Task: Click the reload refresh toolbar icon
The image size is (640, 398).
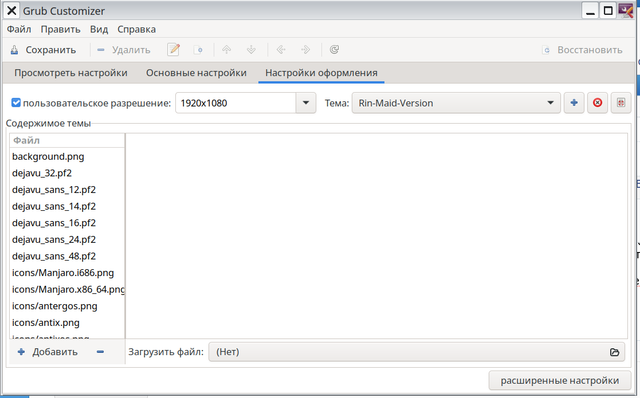Action: pyautogui.click(x=334, y=50)
